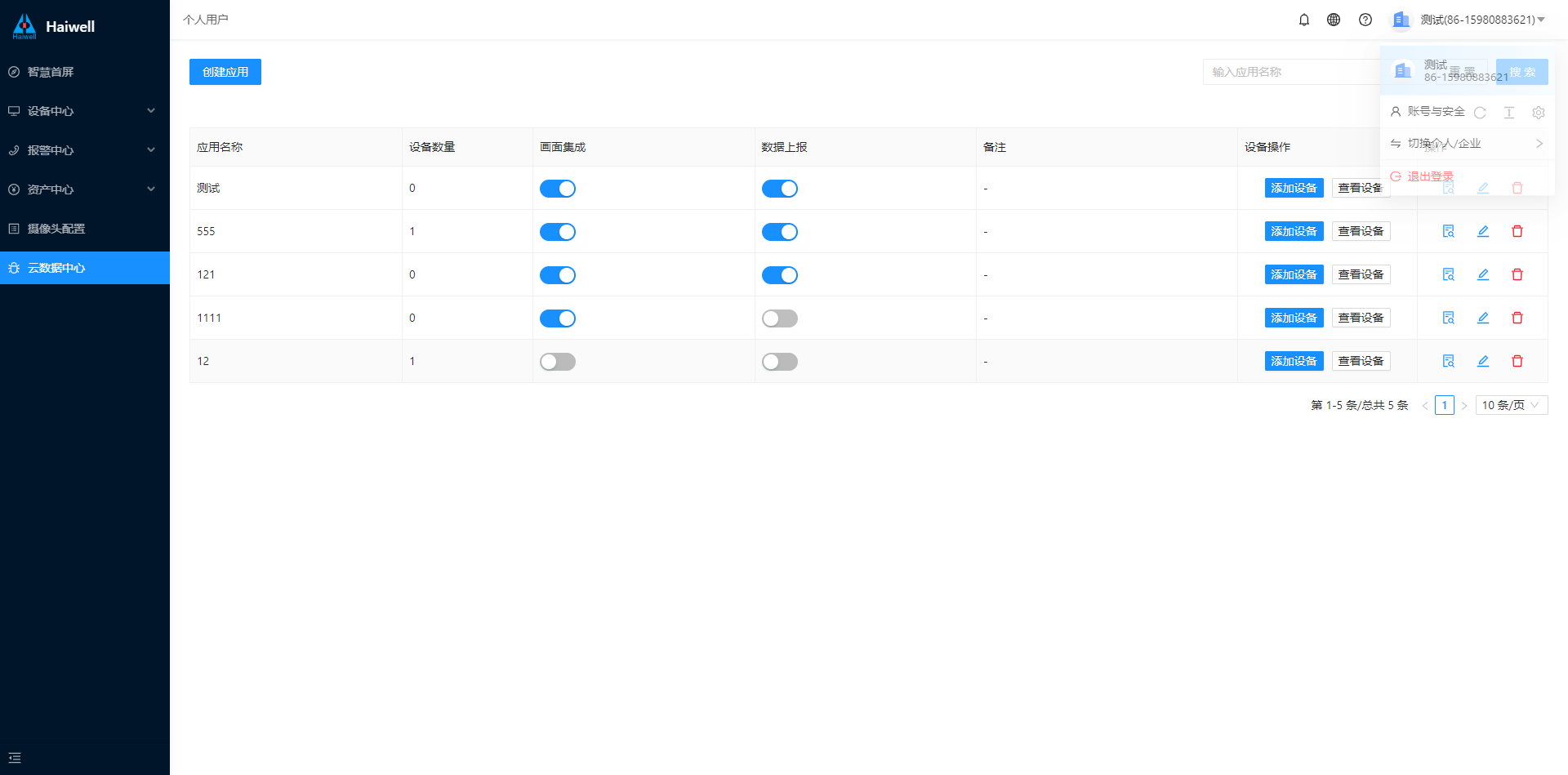
Task: Expand the 资产中心 sidebar menu
Action: click(85, 189)
